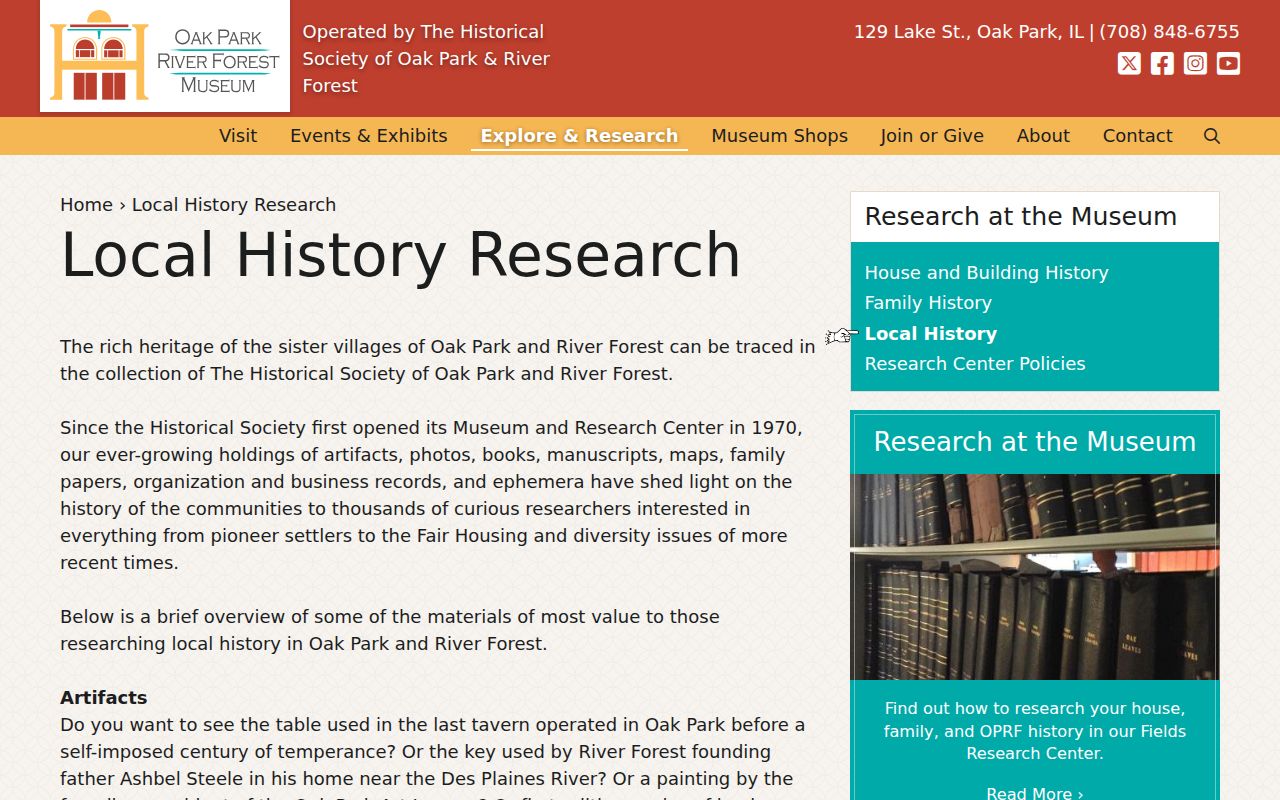
Task: Click the Oak Park River Forest Museum logo
Action: [165, 56]
